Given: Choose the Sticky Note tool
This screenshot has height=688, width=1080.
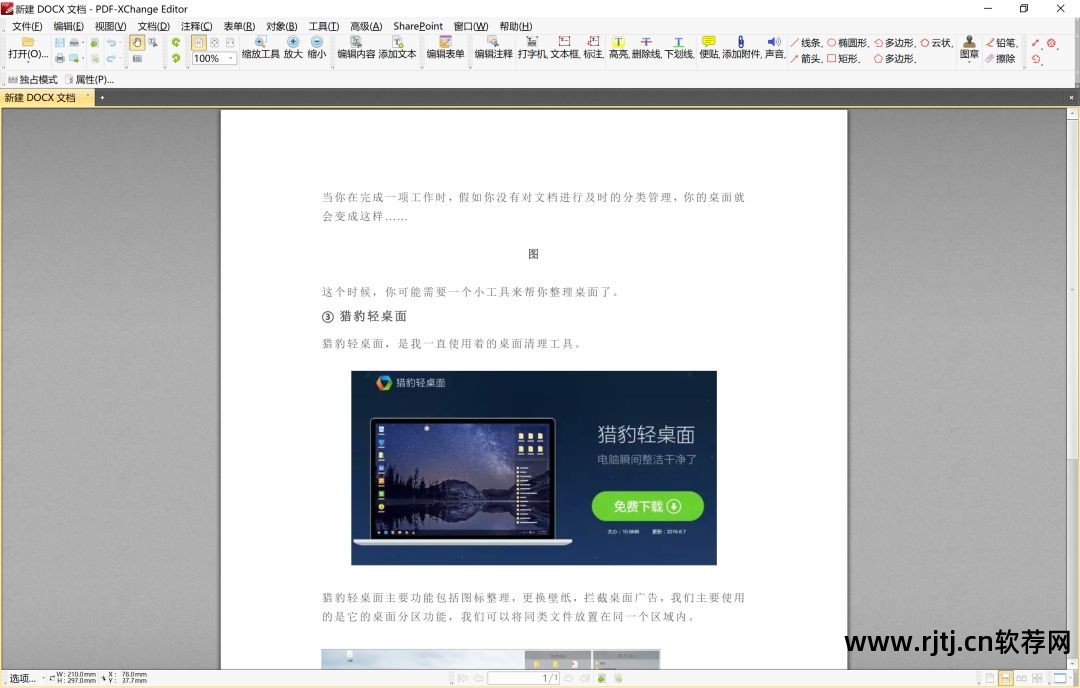Looking at the screenshot, I should (712, 45).
